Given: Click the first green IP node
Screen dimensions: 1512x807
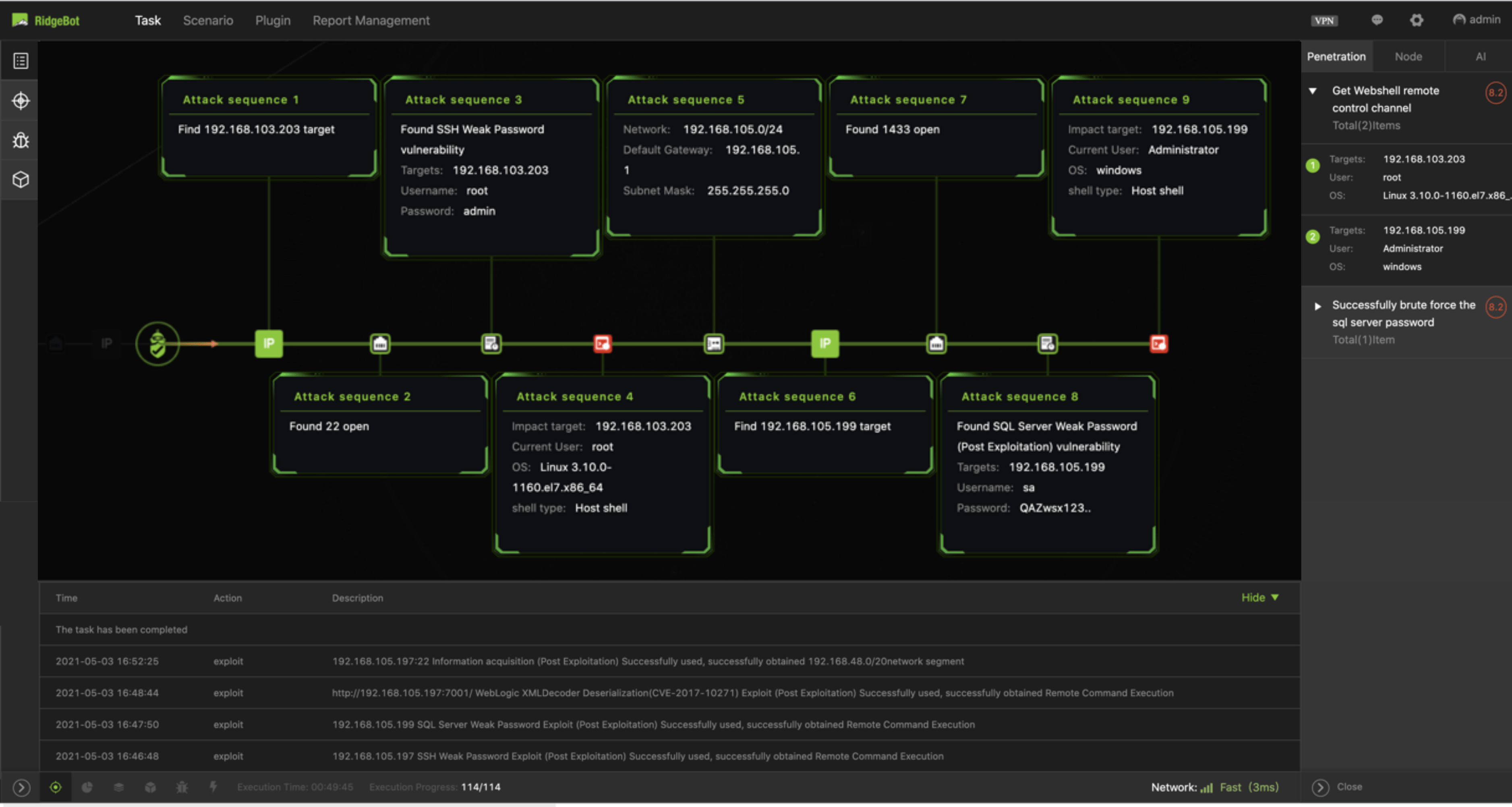Looking at the screenshot, I should tap(269, 344).
